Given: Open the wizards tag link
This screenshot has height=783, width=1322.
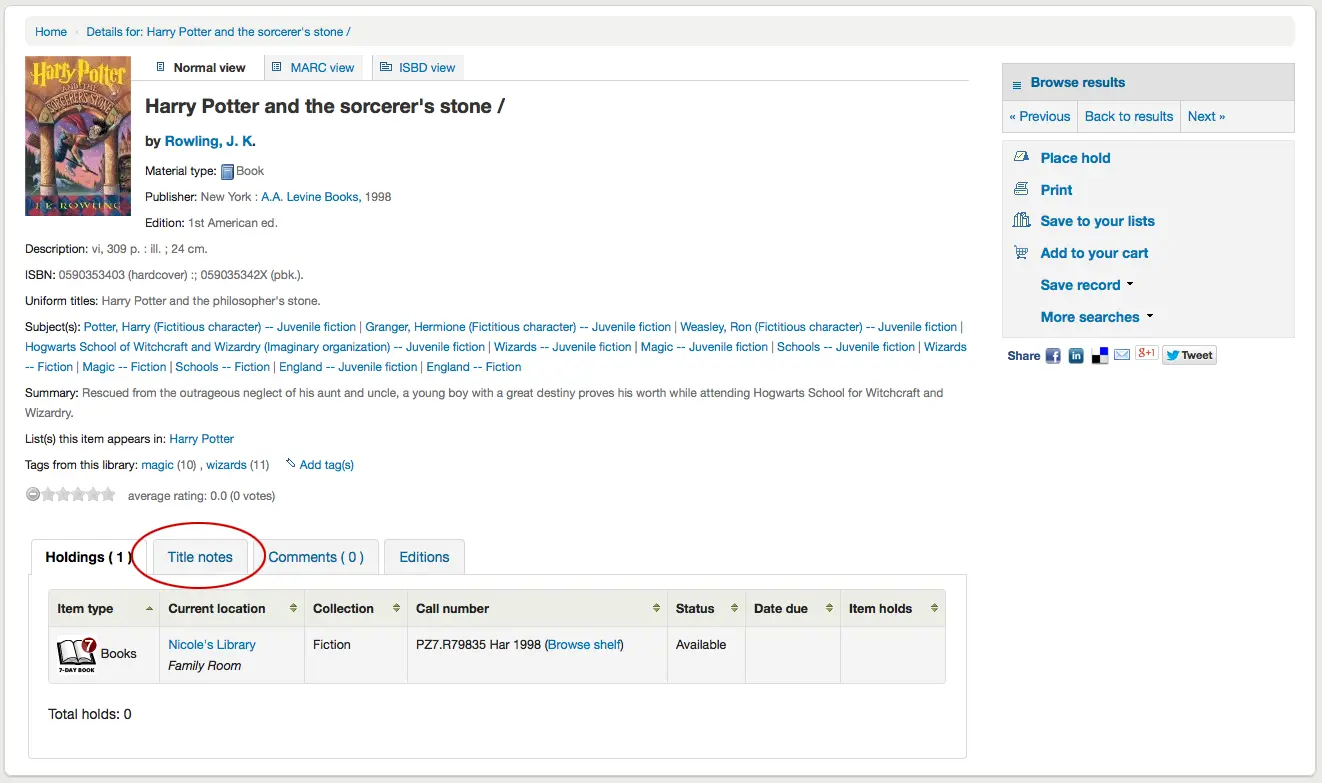Looking at the screenshot, I should [x=226, y=465].
